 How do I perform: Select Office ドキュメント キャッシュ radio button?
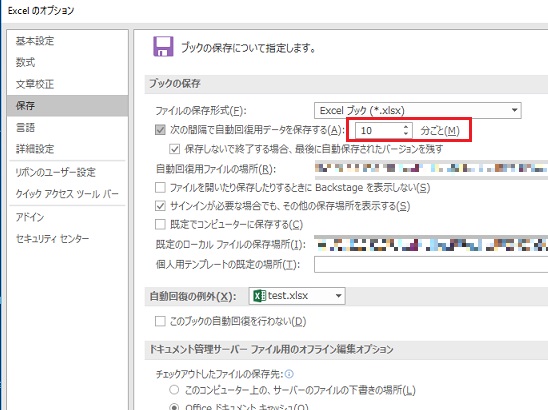pyautogui.click(x=174, y=407)
